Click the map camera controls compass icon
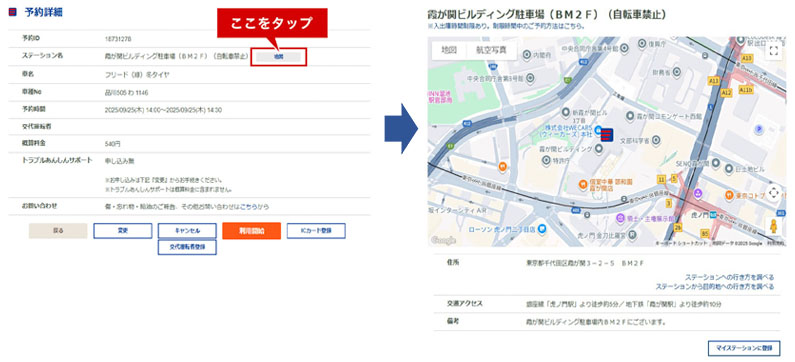This screenshot has width=795, height=362. tap(773, 193)
